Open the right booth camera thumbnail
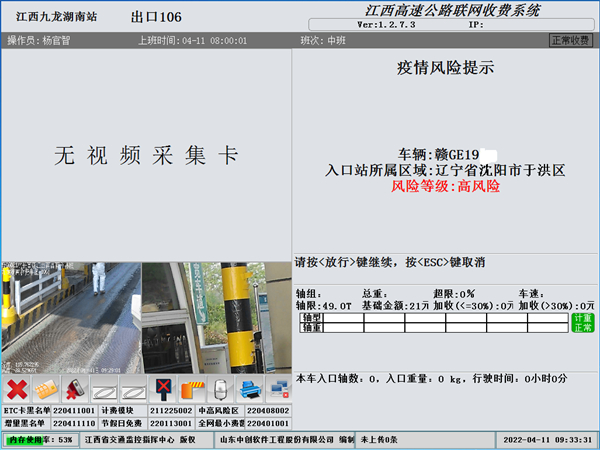This screenshot has height=450, width=600. (216, 316)
